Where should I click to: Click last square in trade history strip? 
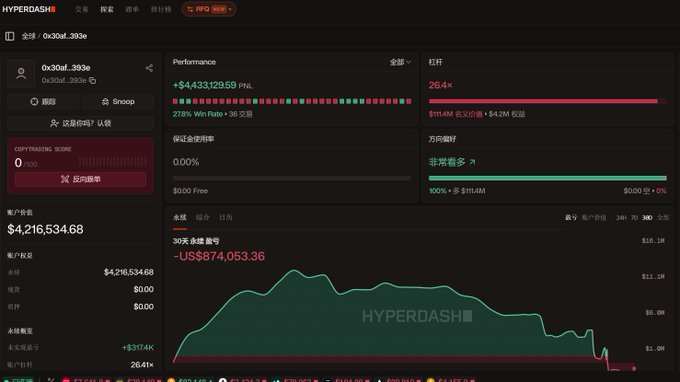[409, 101]
